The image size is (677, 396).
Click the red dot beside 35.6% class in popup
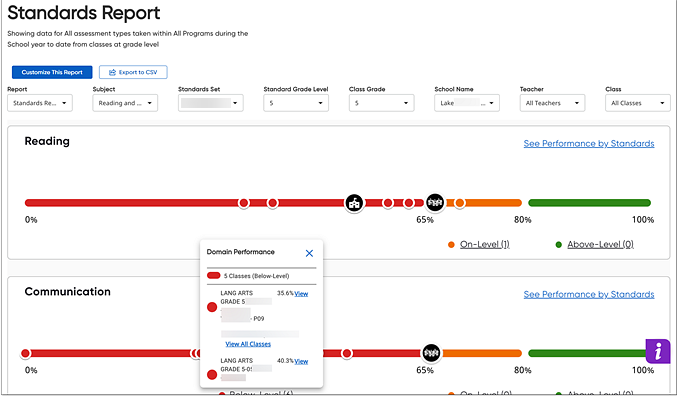tap(212, 307)
